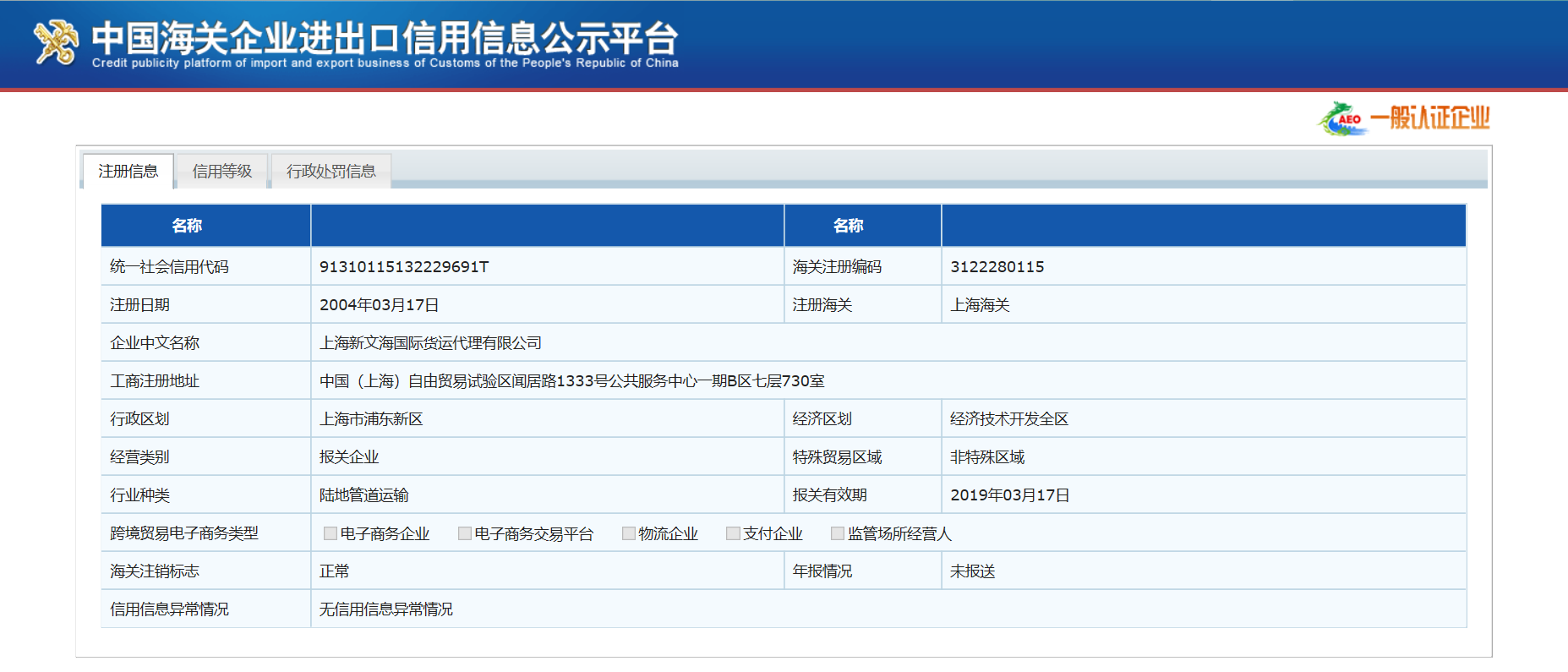Click the 一般认证企业 label
1568x672 pixels.
point(1430,117)
